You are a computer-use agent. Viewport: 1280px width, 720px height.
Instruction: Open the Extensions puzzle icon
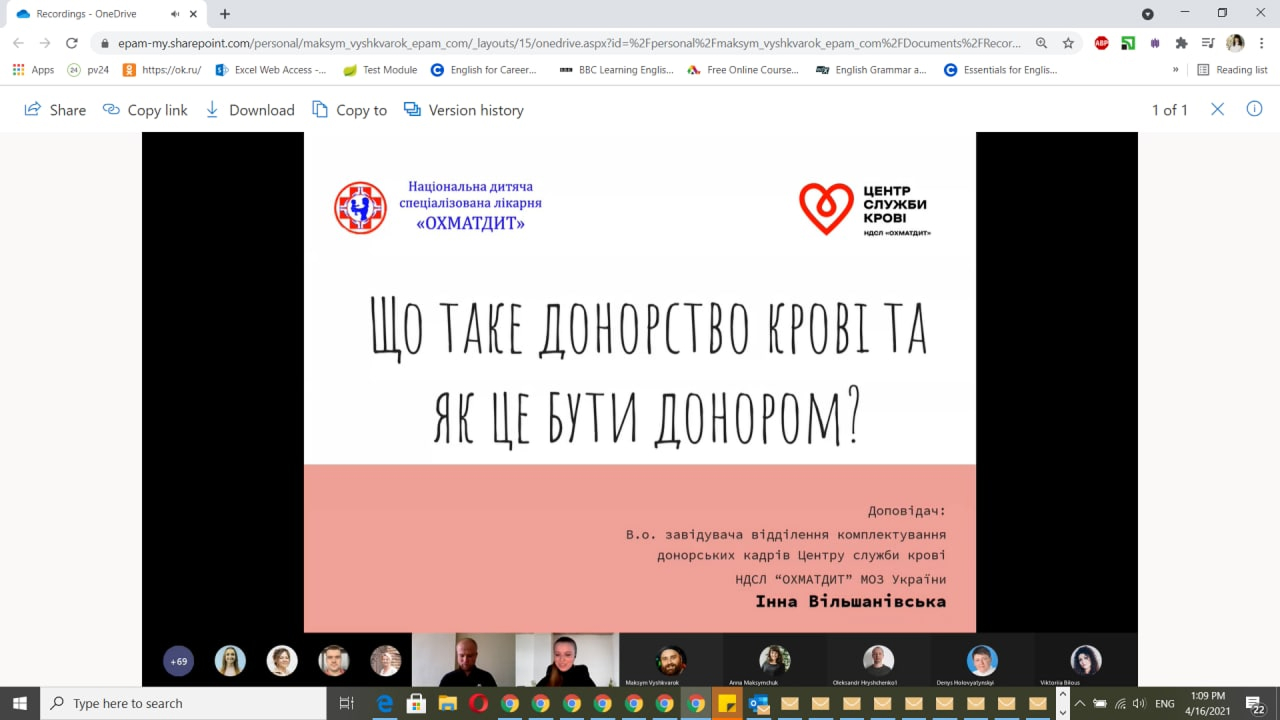(1181, 43)
